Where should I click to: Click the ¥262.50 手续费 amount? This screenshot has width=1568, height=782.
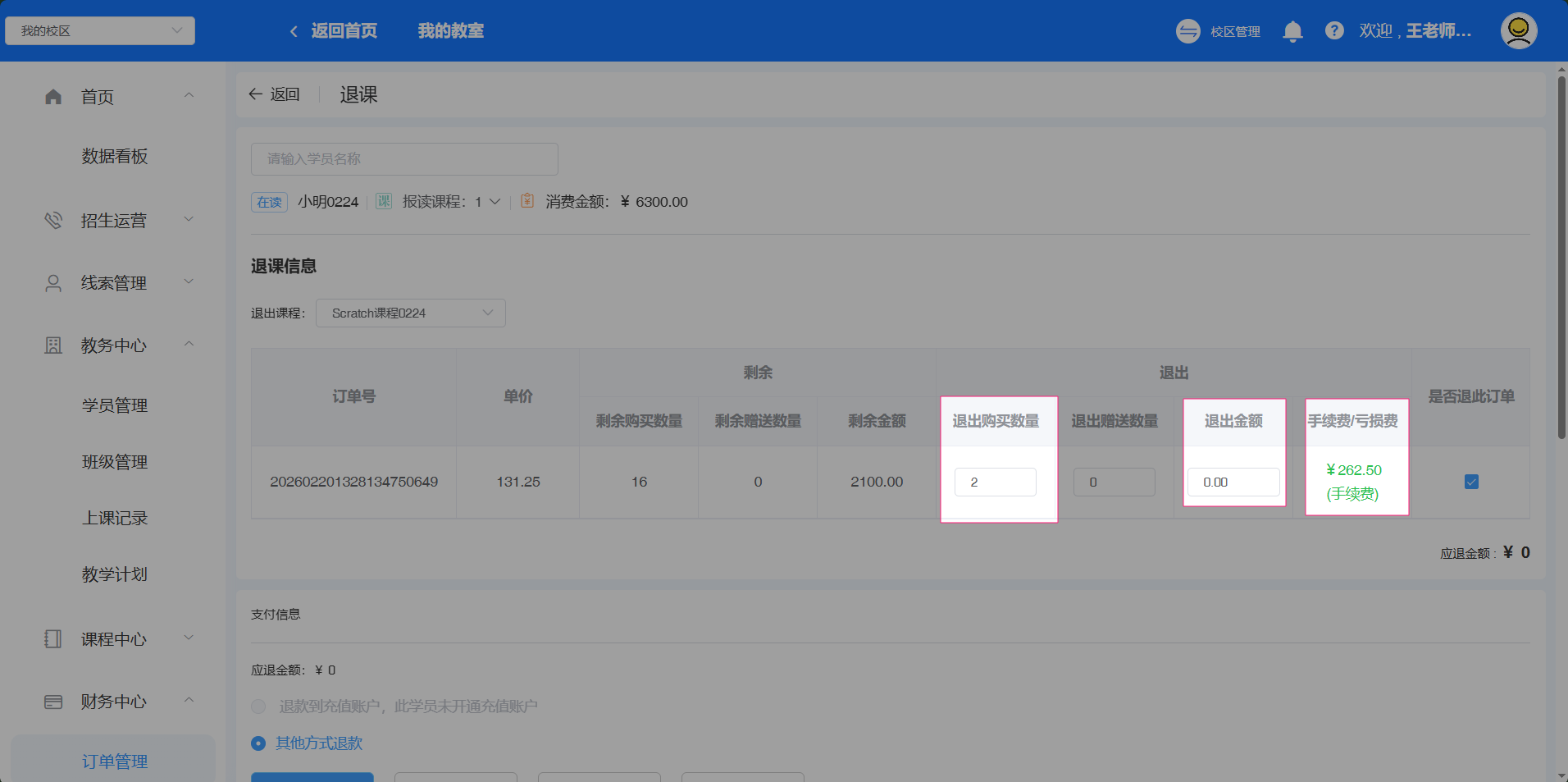coord(1354,470)
